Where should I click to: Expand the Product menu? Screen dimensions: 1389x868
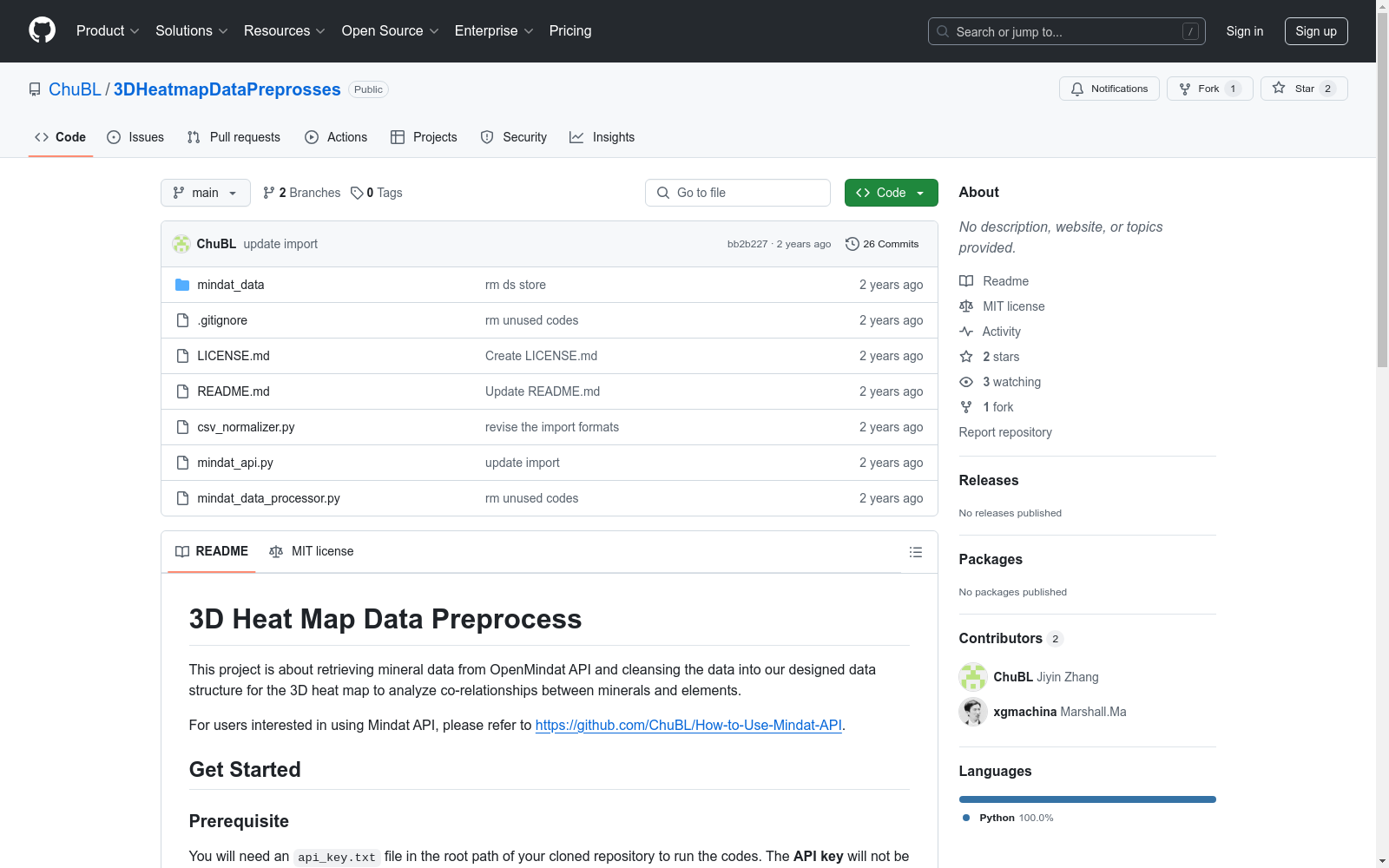click(108, 31)
